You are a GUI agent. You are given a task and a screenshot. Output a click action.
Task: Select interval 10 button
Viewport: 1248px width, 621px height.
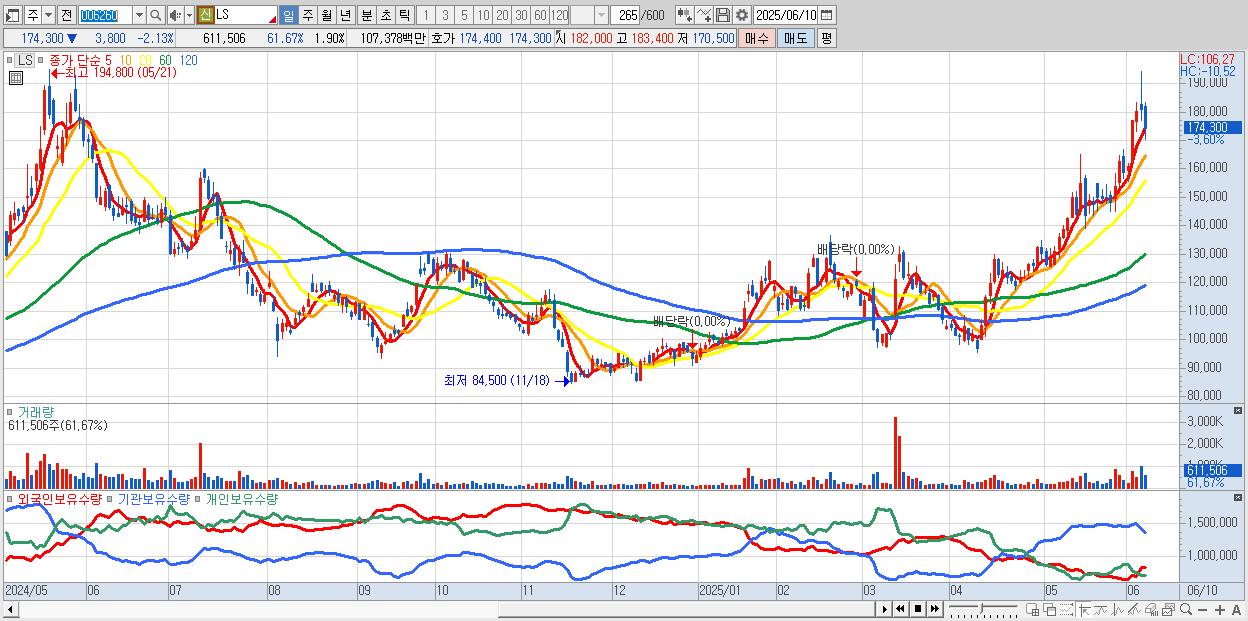[483, 16]
